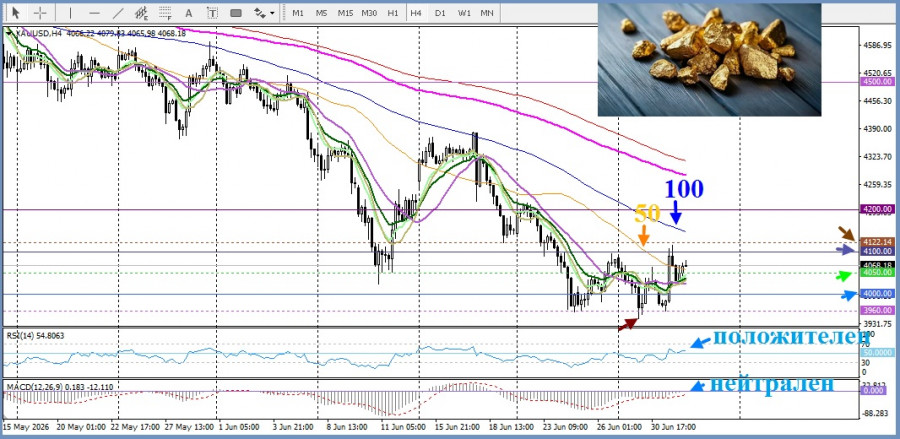Pick the Fibonacci retracement tool

166,13
